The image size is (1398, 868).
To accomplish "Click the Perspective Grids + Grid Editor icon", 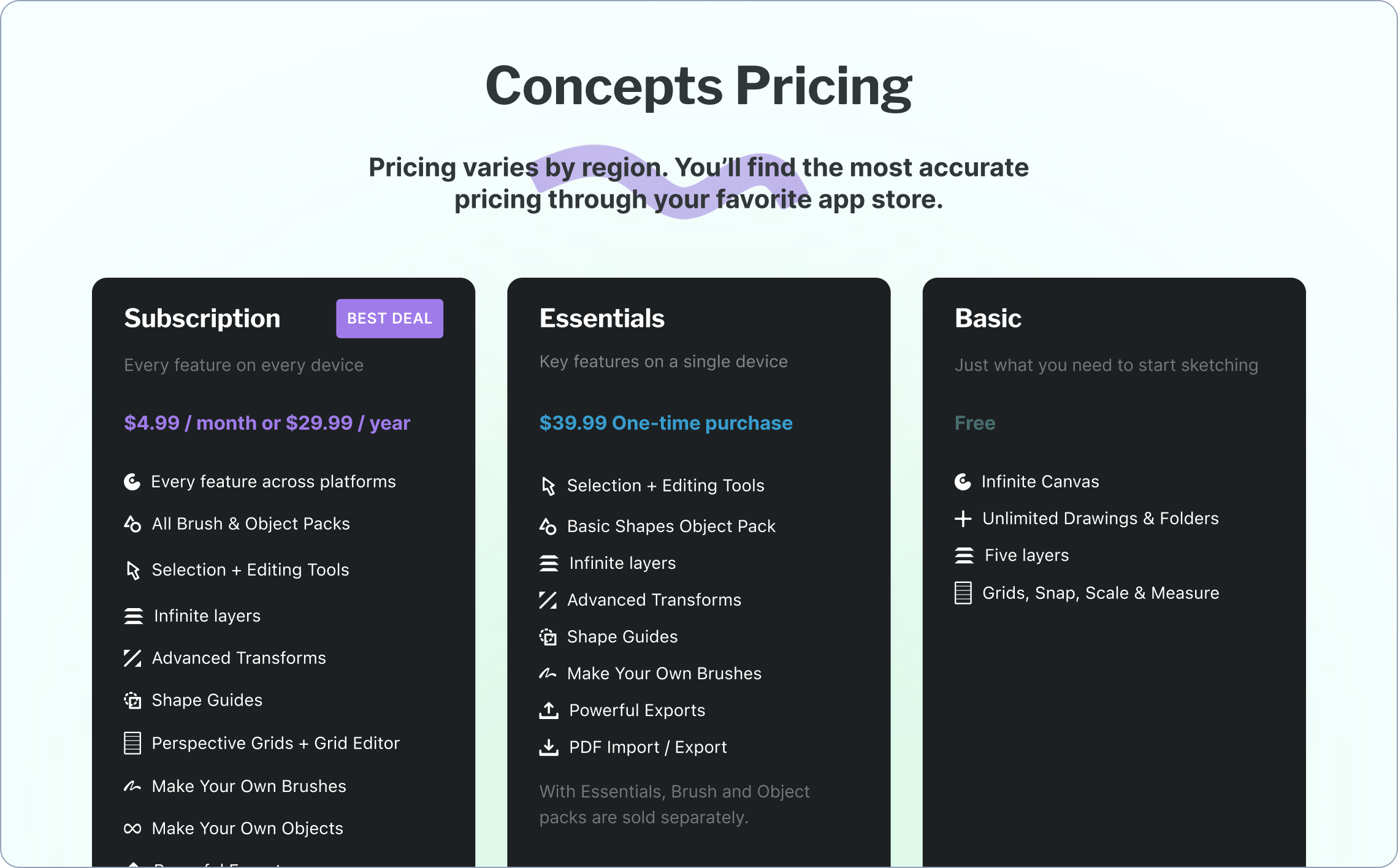I will pos(132,743).
